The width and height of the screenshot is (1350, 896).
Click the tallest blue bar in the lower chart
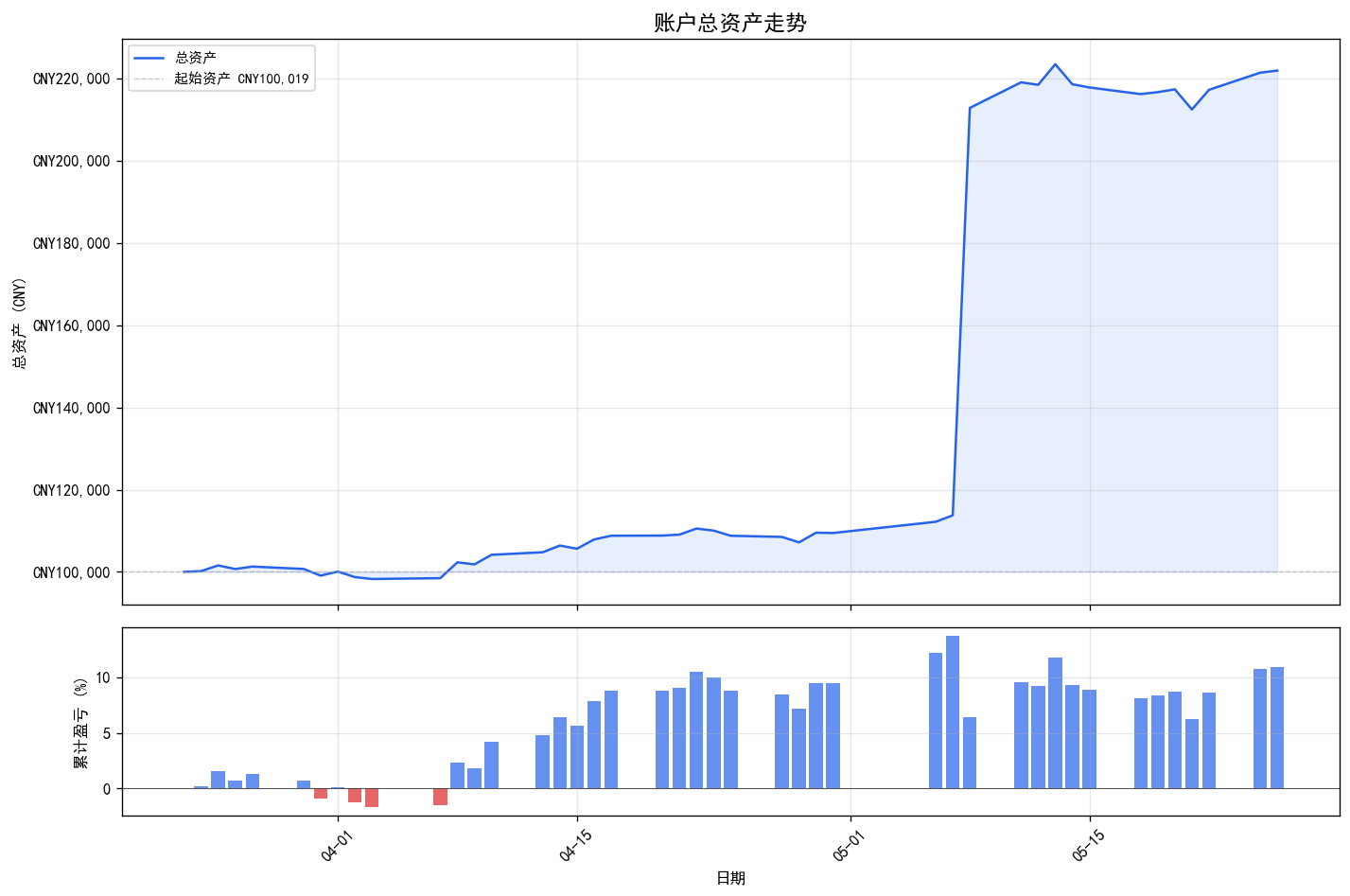point(953,712)
